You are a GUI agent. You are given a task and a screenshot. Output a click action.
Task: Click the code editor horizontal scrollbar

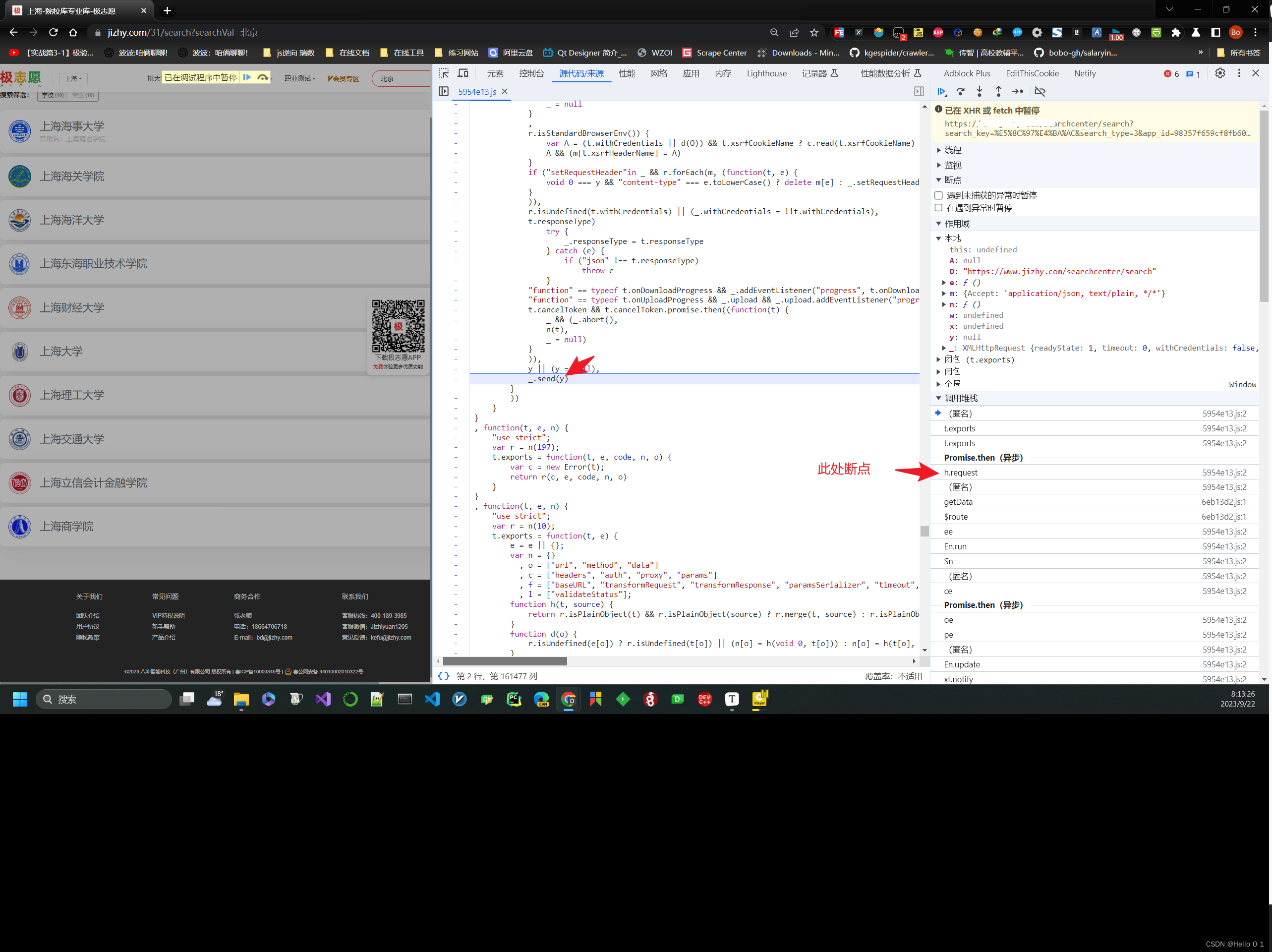pos(505,661)
